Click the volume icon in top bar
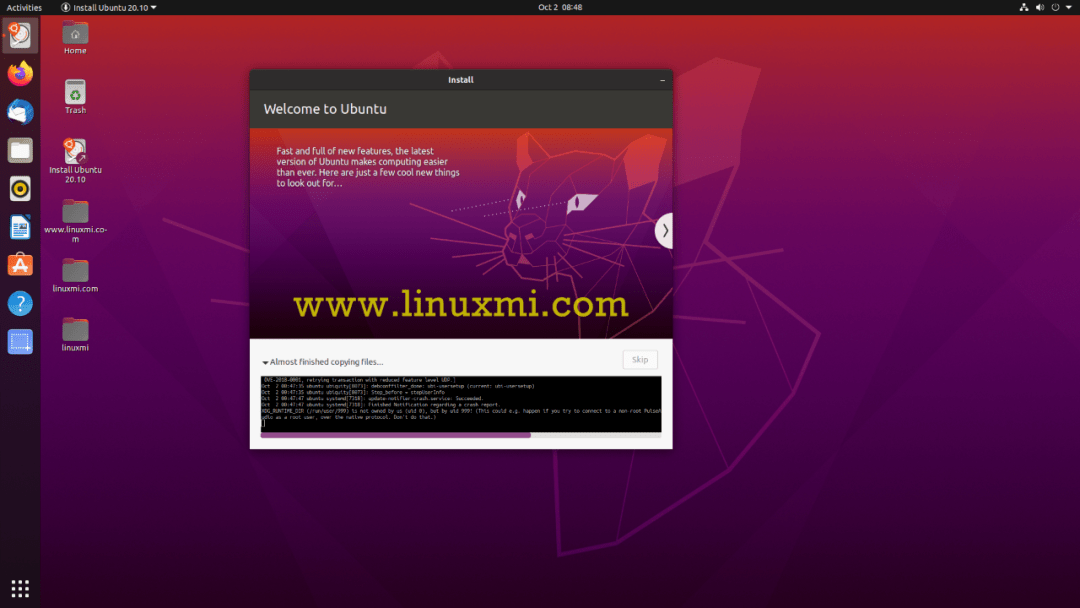Screen dimensions: 1080x608 [1039, 7]
